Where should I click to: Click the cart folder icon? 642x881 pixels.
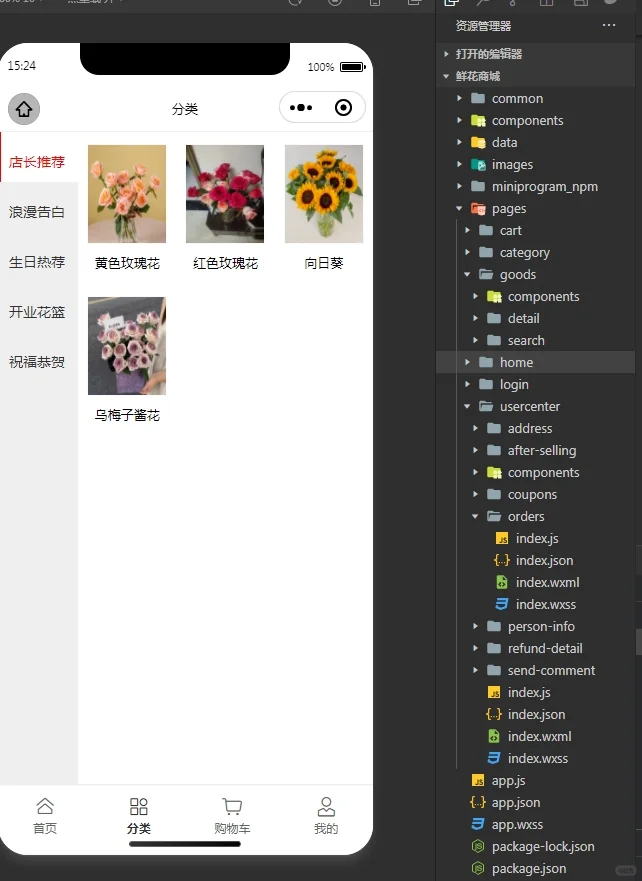coord(486,230)
